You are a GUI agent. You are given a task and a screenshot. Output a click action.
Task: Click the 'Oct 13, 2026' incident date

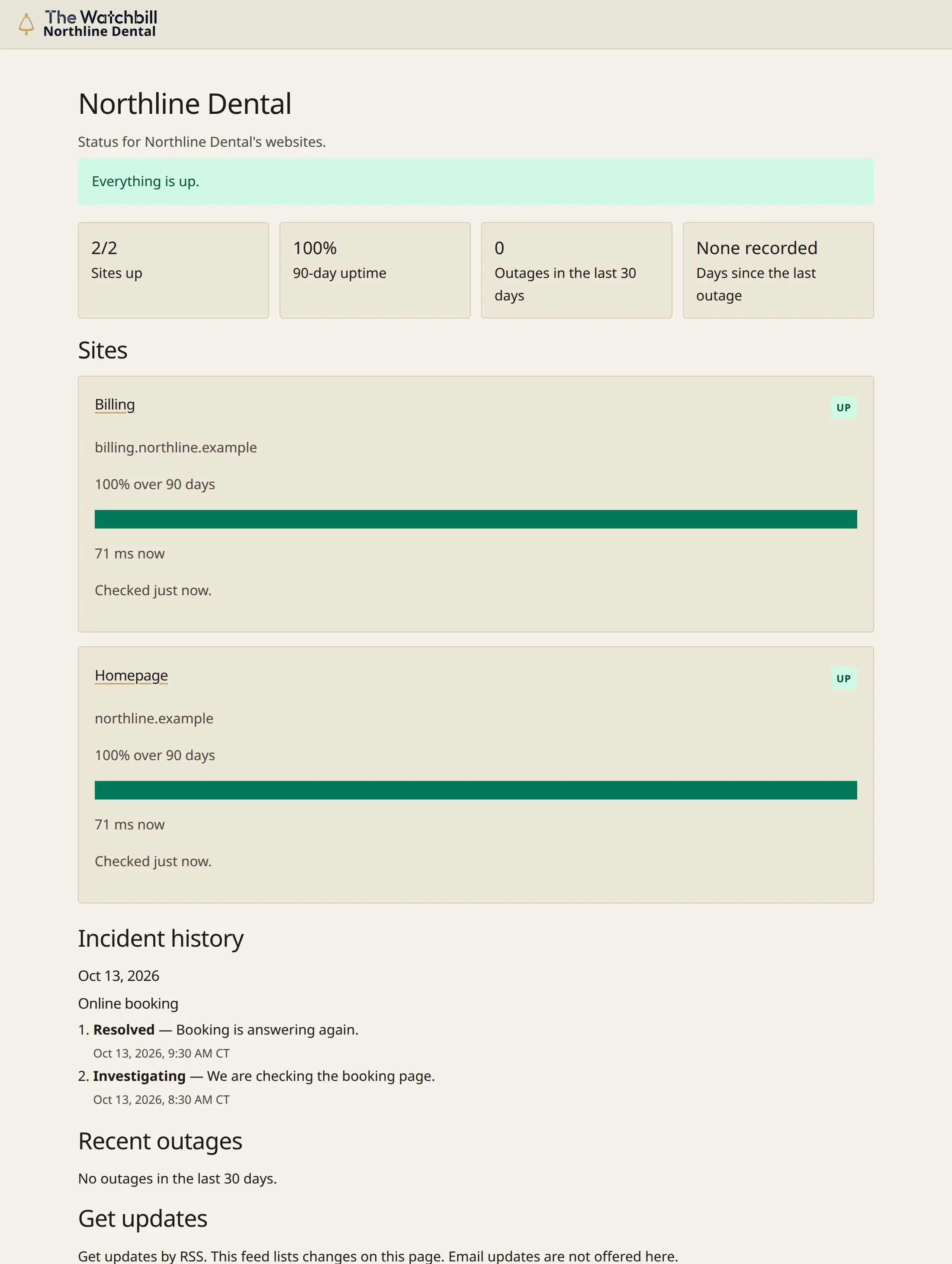click(x=119, y=976)
